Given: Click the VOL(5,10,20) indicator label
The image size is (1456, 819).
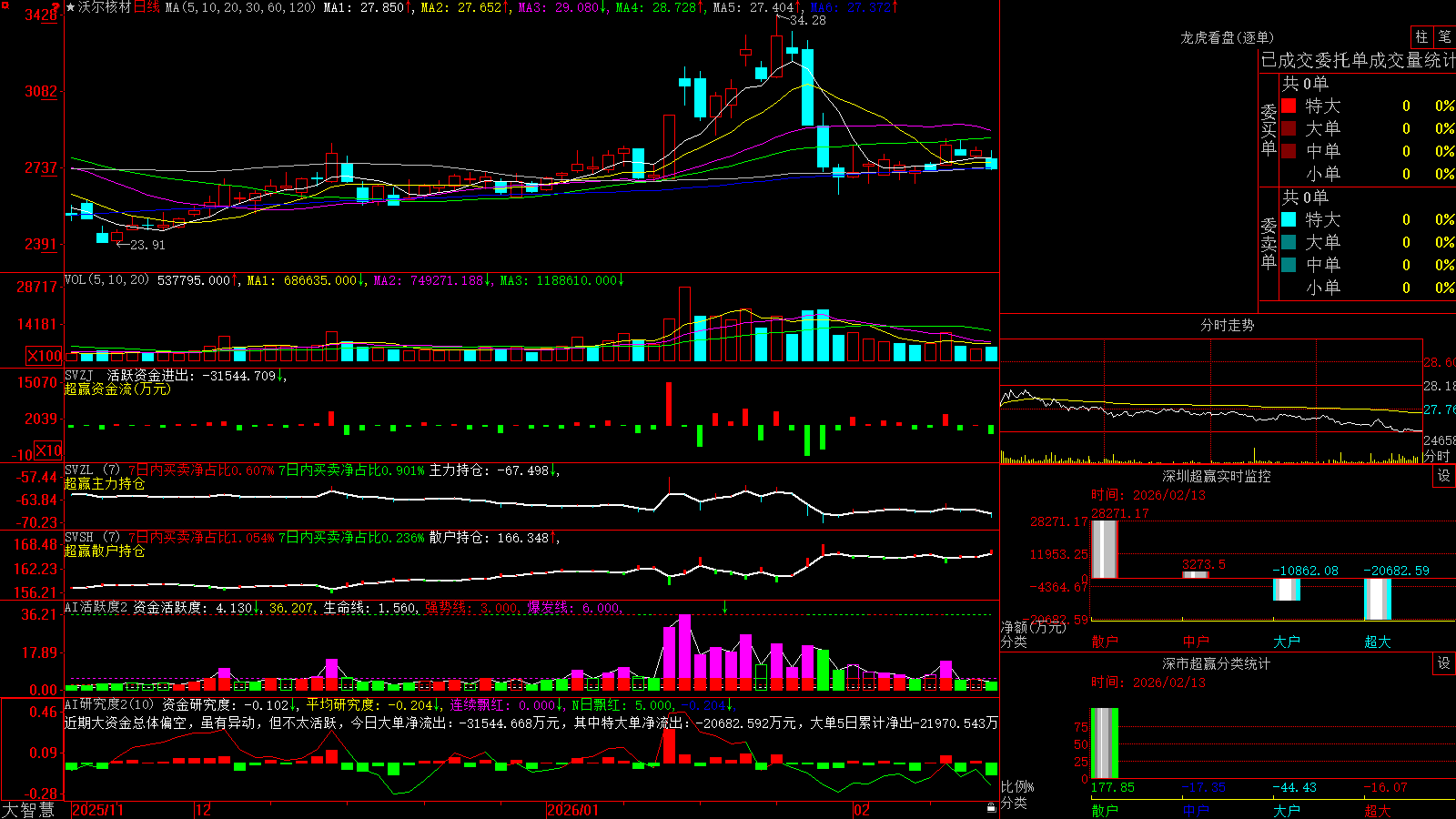Looking at the screenshot, I should [106, 280].
